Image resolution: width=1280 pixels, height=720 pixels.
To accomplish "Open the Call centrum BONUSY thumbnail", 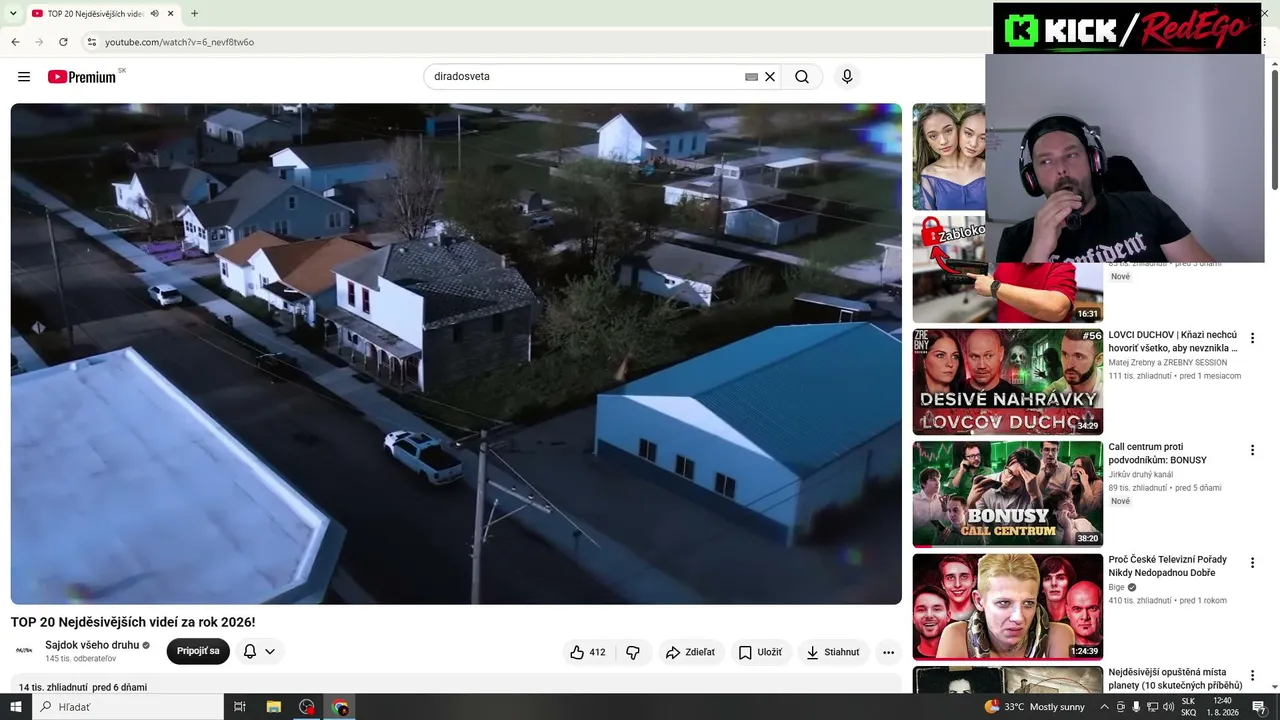I will click(1007, 494).
